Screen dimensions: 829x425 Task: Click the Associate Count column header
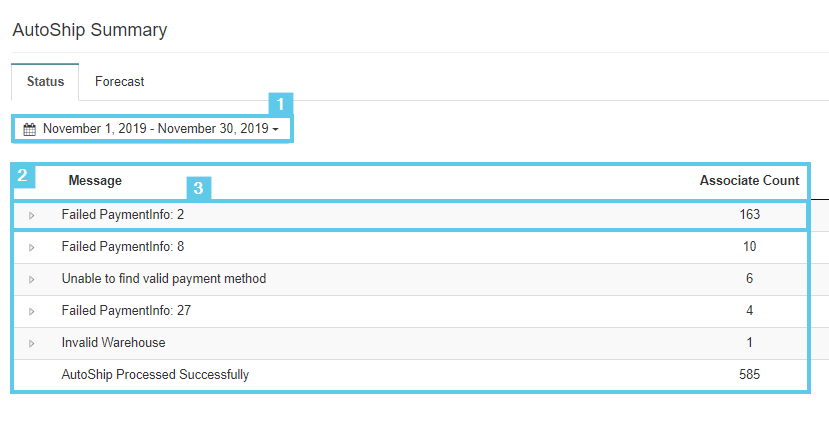[x=749, y=181]
